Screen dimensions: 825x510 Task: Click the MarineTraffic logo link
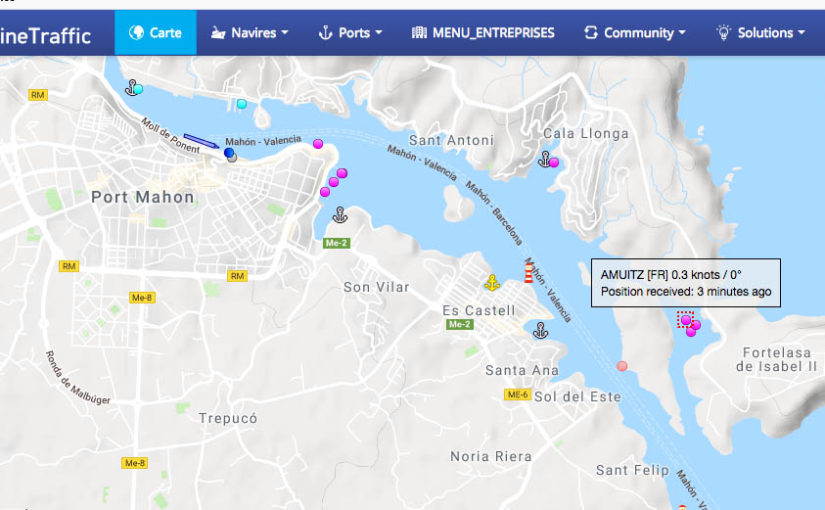pos(45,36)
